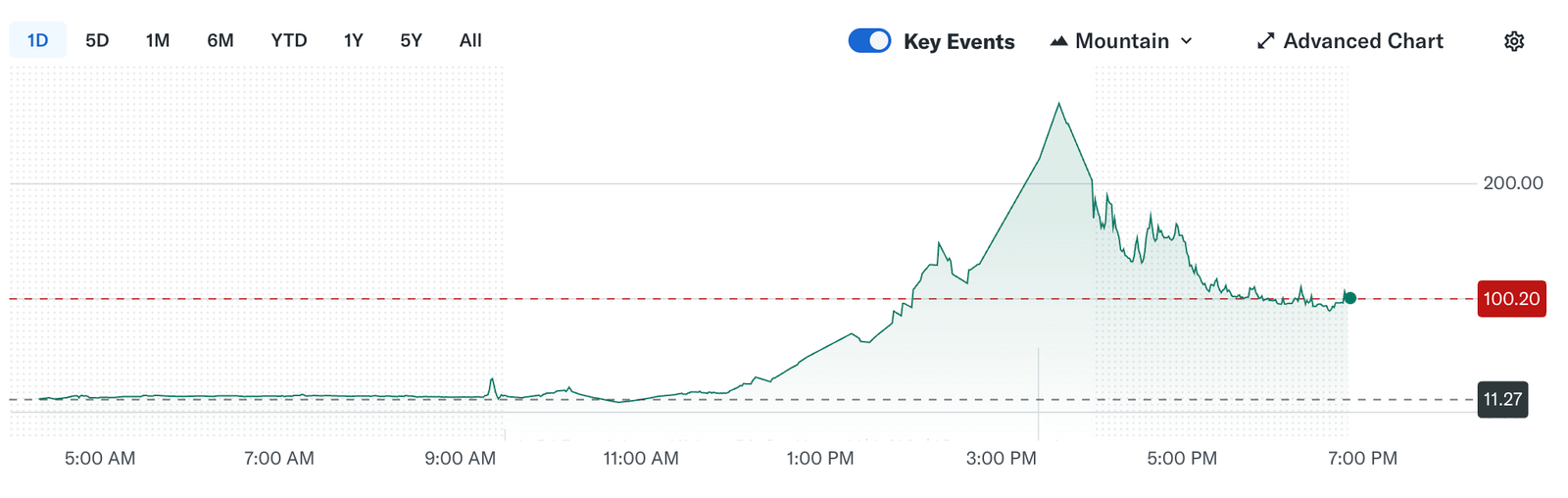Screen dimensions: 1568x498
Task: Open Advanced Chart link
Action: (x=1350, y=41)
